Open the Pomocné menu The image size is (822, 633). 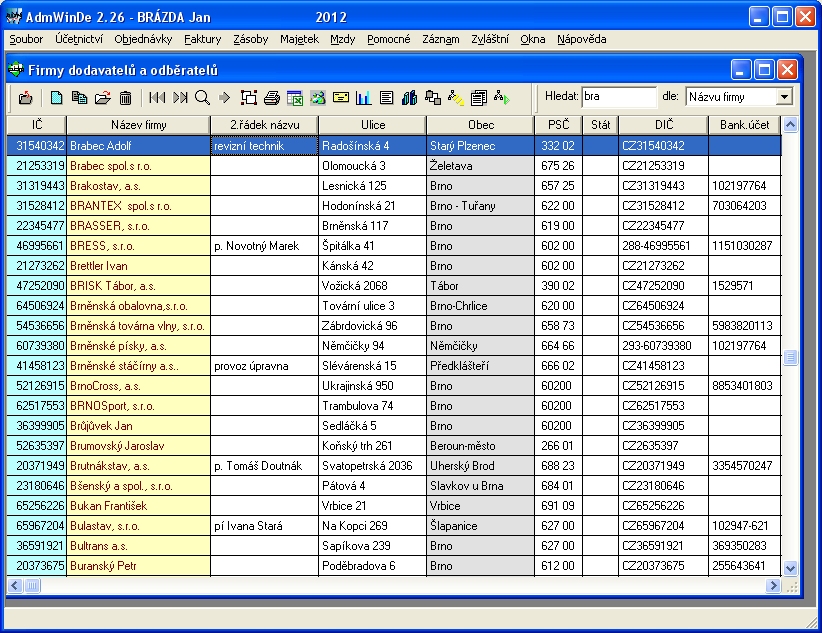pos(388,39)
